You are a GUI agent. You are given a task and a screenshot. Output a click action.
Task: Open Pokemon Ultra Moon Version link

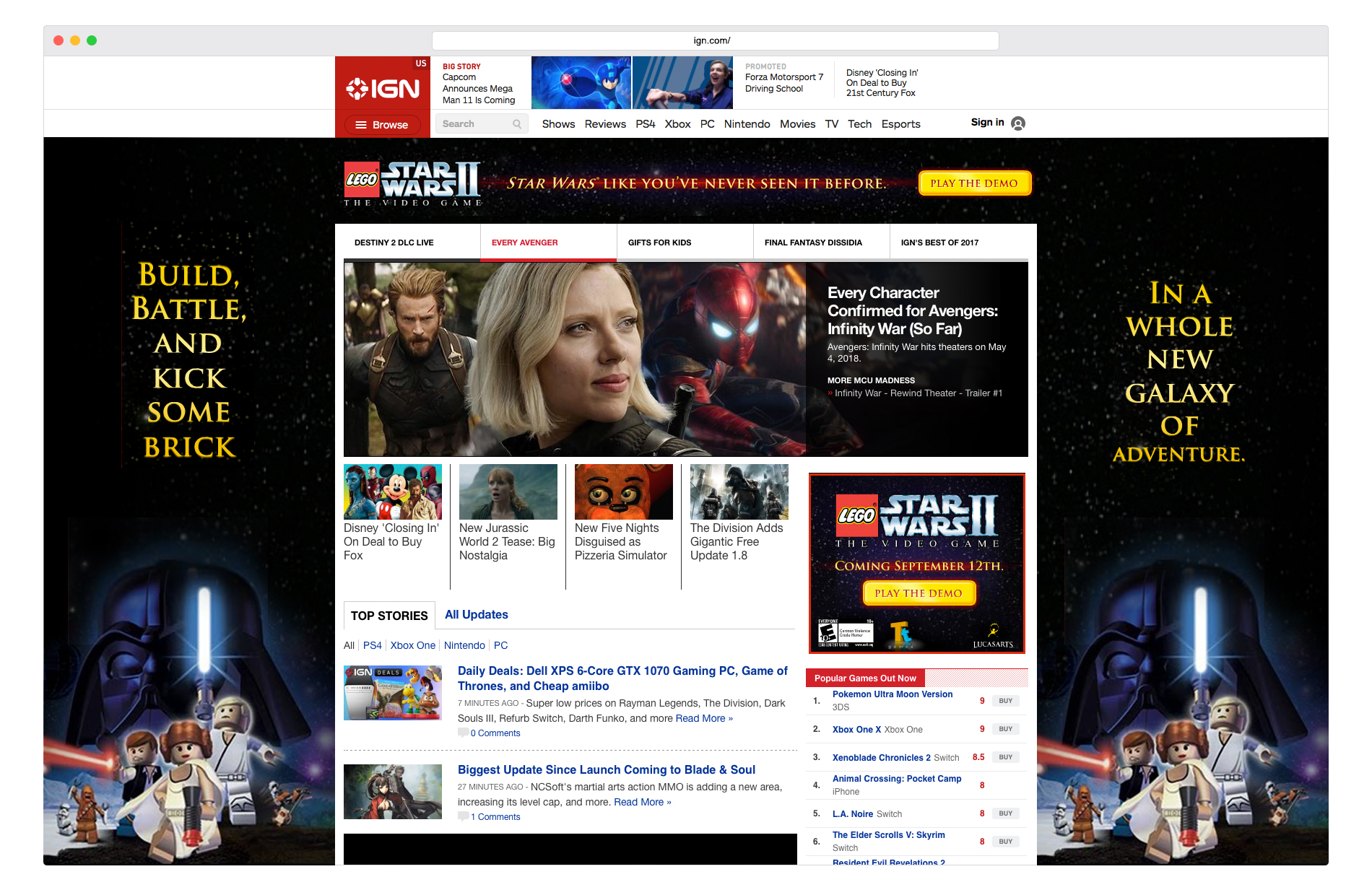tap(893, 694)
